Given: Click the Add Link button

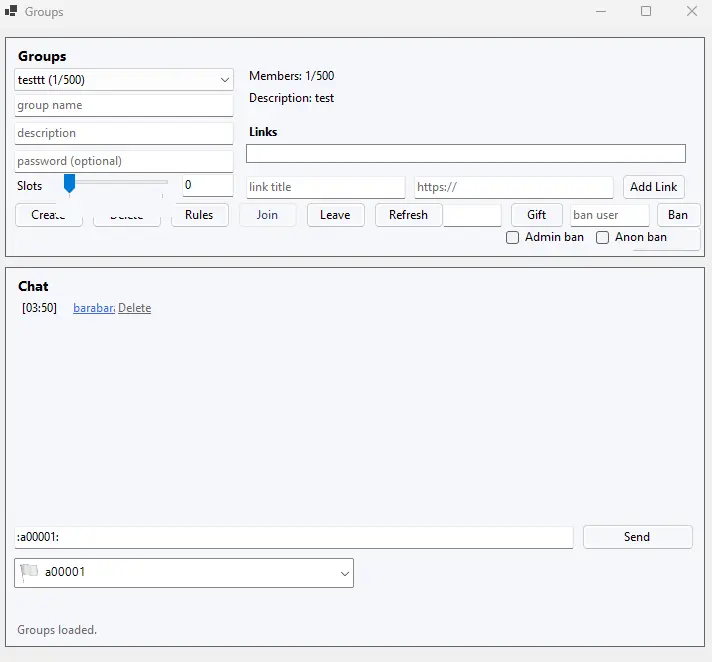Looking at the screenshot, I should 654,187.
